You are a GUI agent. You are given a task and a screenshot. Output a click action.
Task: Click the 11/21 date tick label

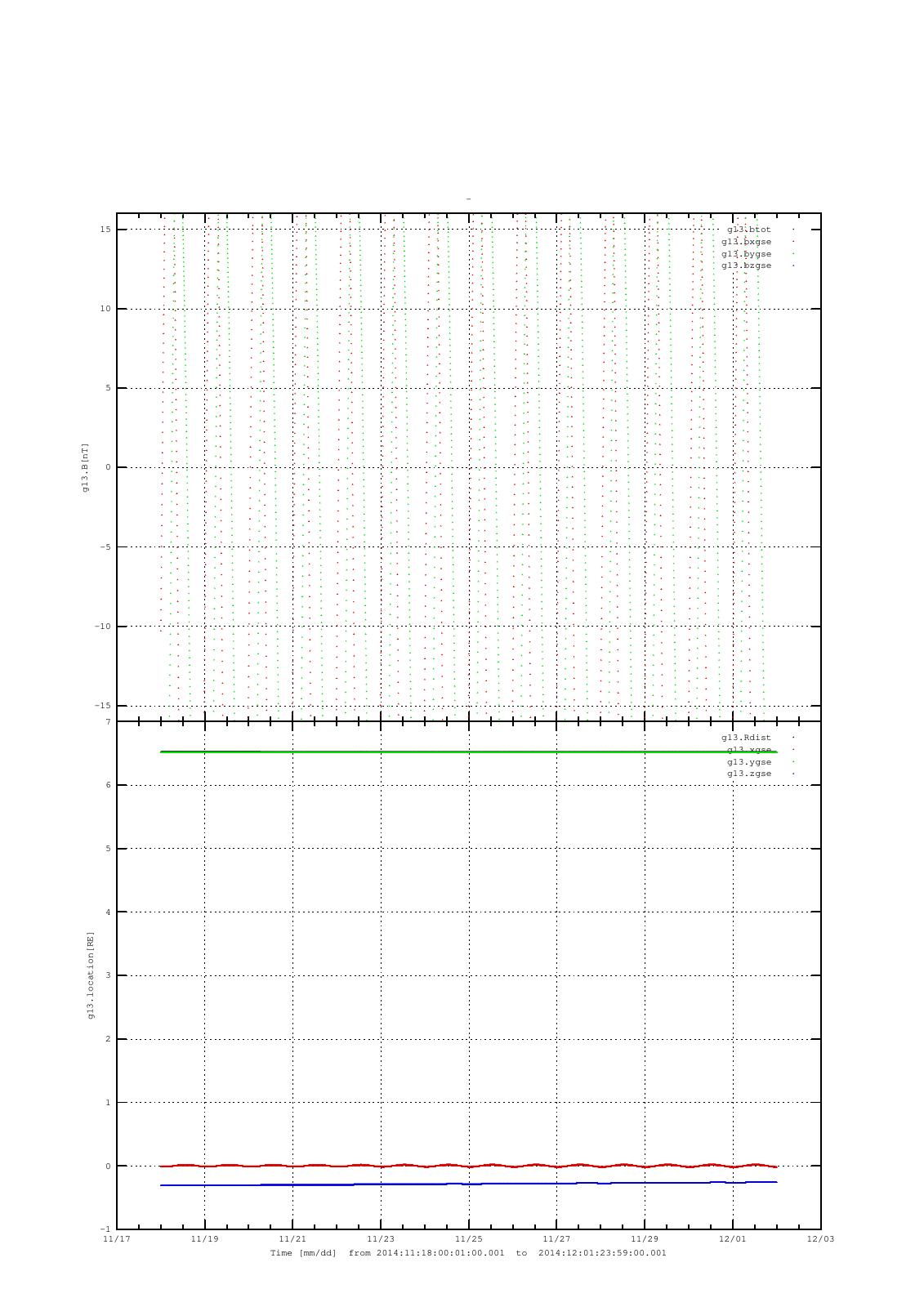pyautogui.click(x=292, y=1238)
